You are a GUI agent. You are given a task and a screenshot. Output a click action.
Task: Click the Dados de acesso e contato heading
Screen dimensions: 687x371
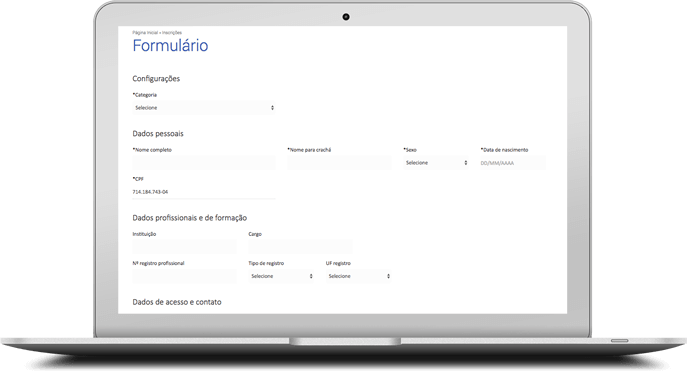[x=177, y=302]
